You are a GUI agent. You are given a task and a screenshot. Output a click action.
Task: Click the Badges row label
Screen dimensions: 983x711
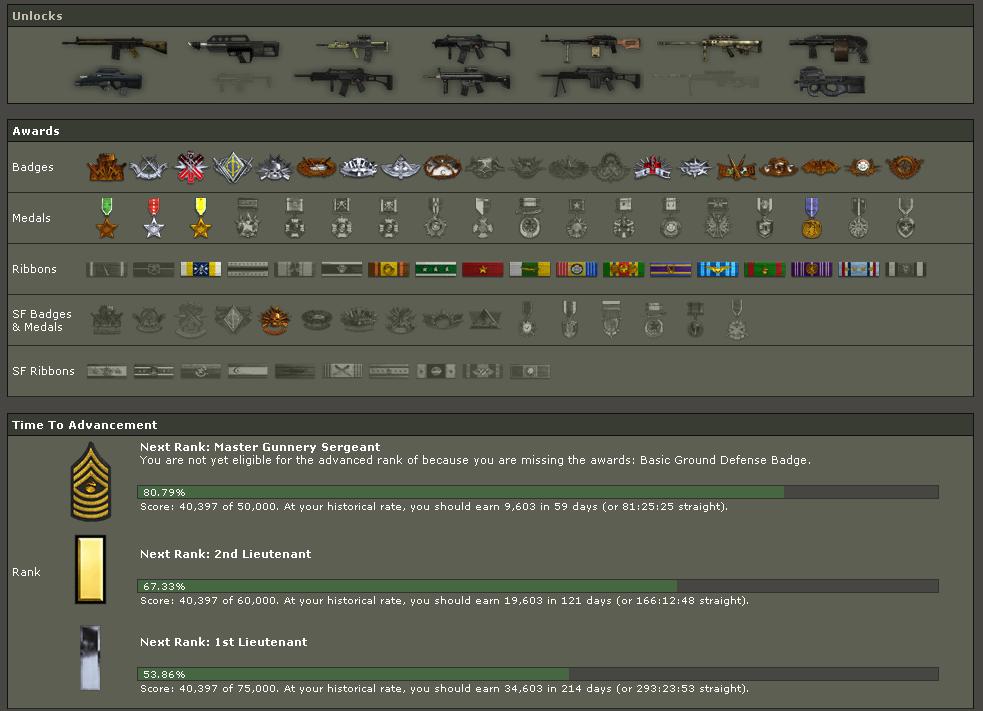[x=33, y=167]
